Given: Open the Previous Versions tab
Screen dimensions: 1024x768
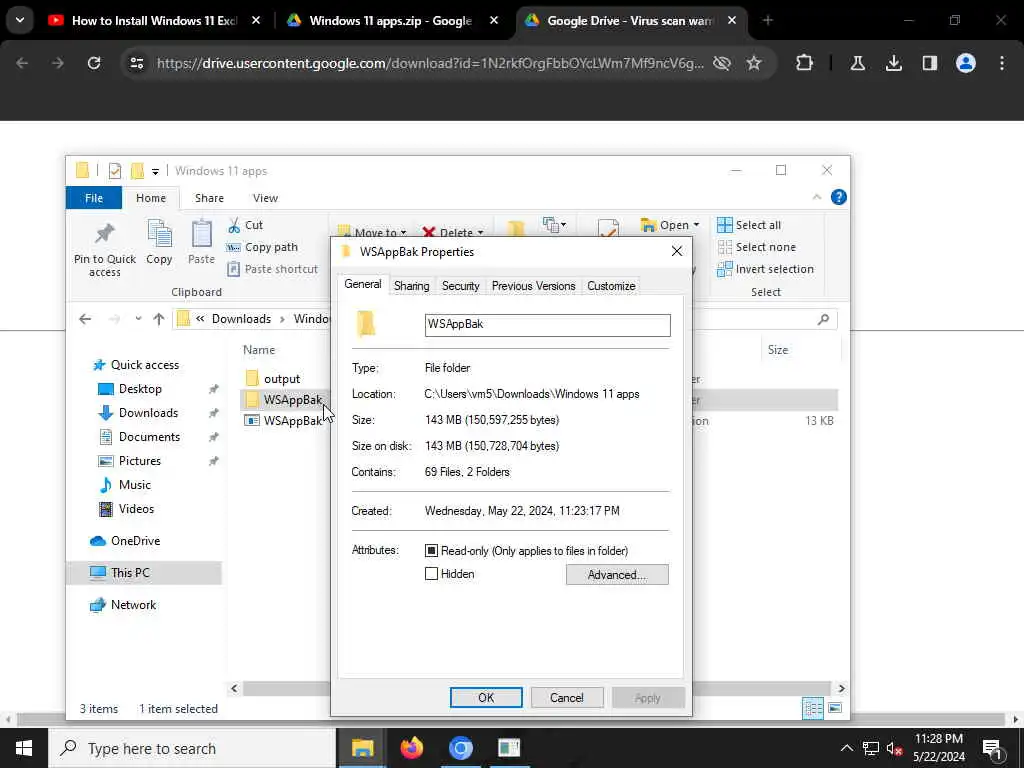Looking at the screenshot, I should pos(534,286).
